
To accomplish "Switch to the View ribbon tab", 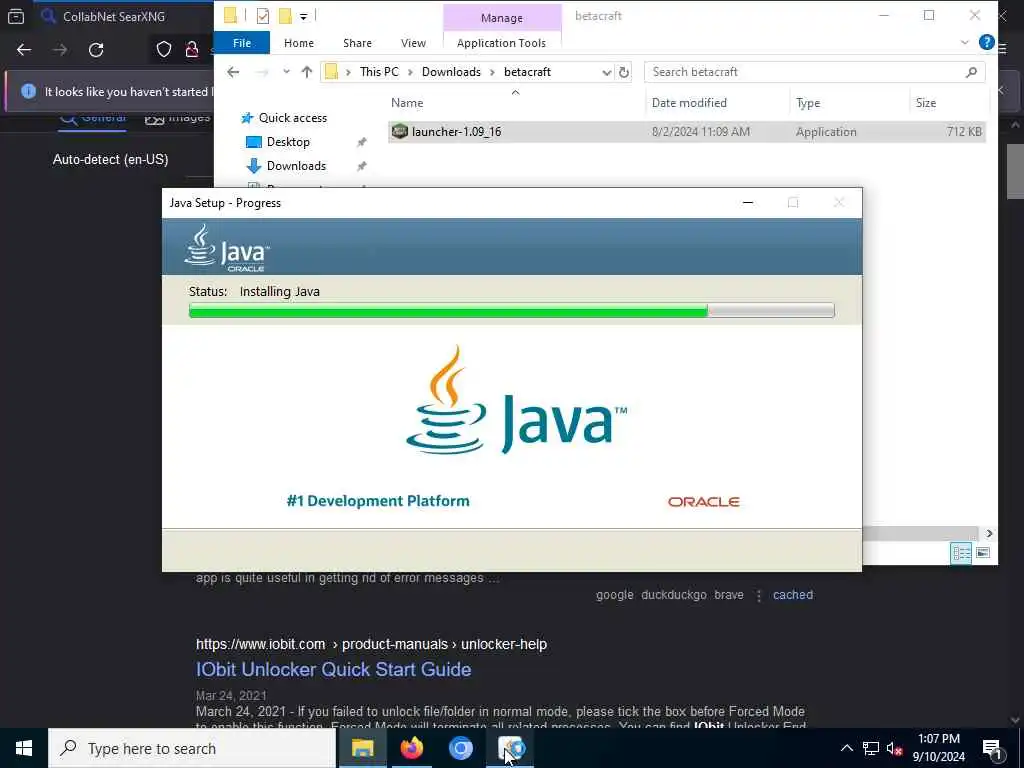I will [x=413, y=43].
